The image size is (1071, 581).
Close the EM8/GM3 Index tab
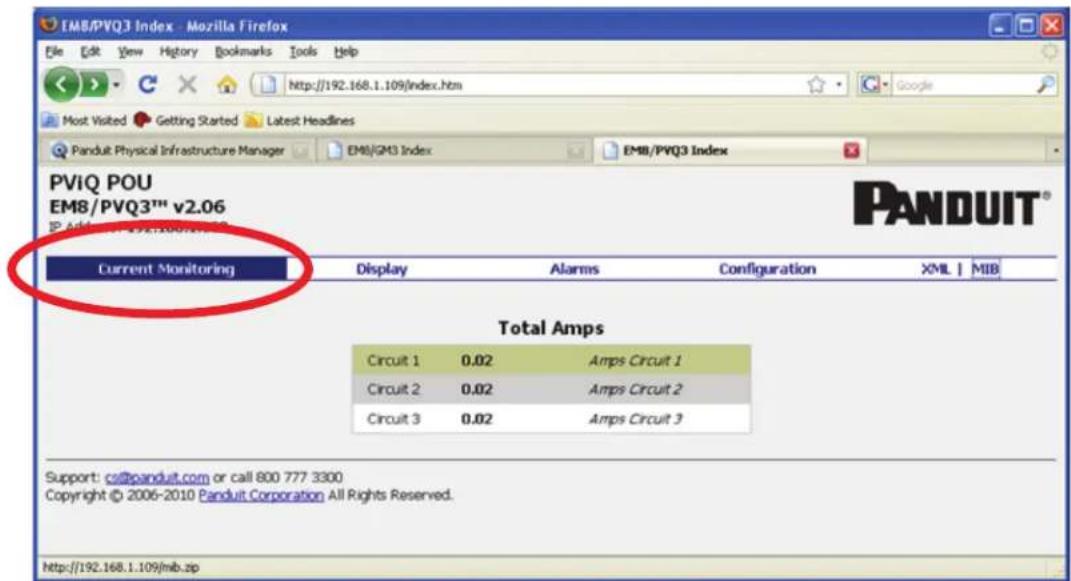pos(576,151)
